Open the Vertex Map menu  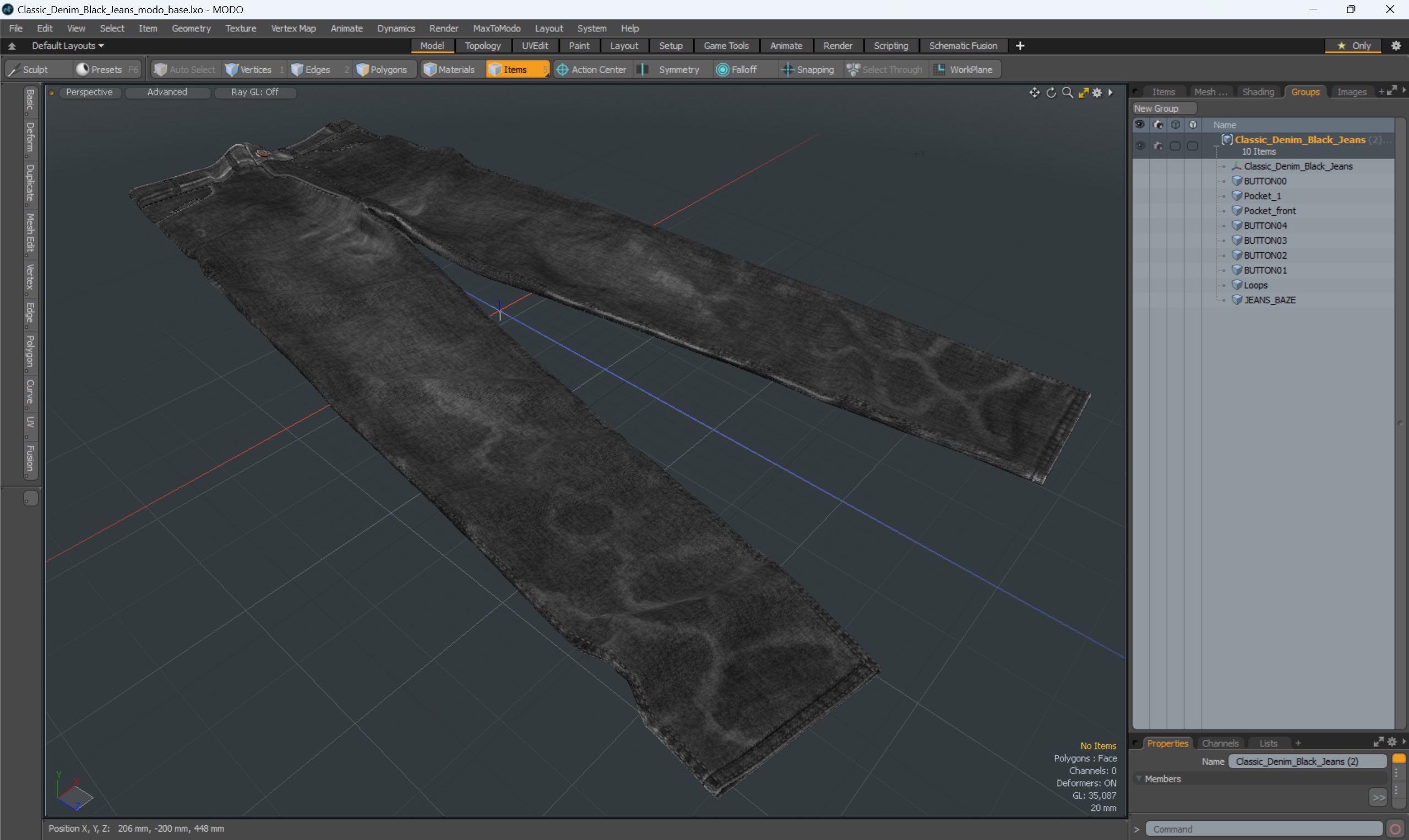pos(293,28)
